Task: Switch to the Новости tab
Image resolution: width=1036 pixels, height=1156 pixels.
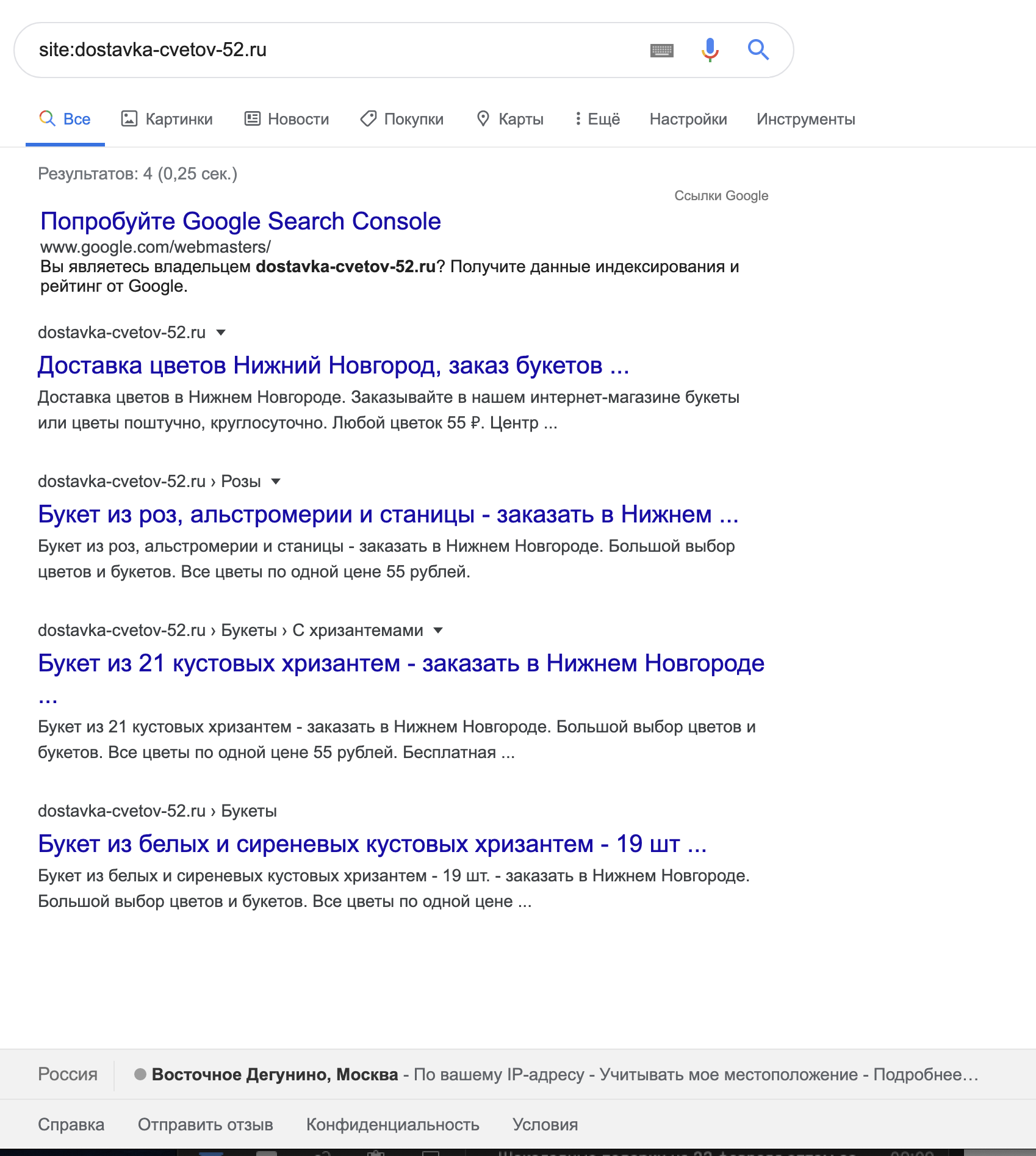Action: click(x=286, y=119)
